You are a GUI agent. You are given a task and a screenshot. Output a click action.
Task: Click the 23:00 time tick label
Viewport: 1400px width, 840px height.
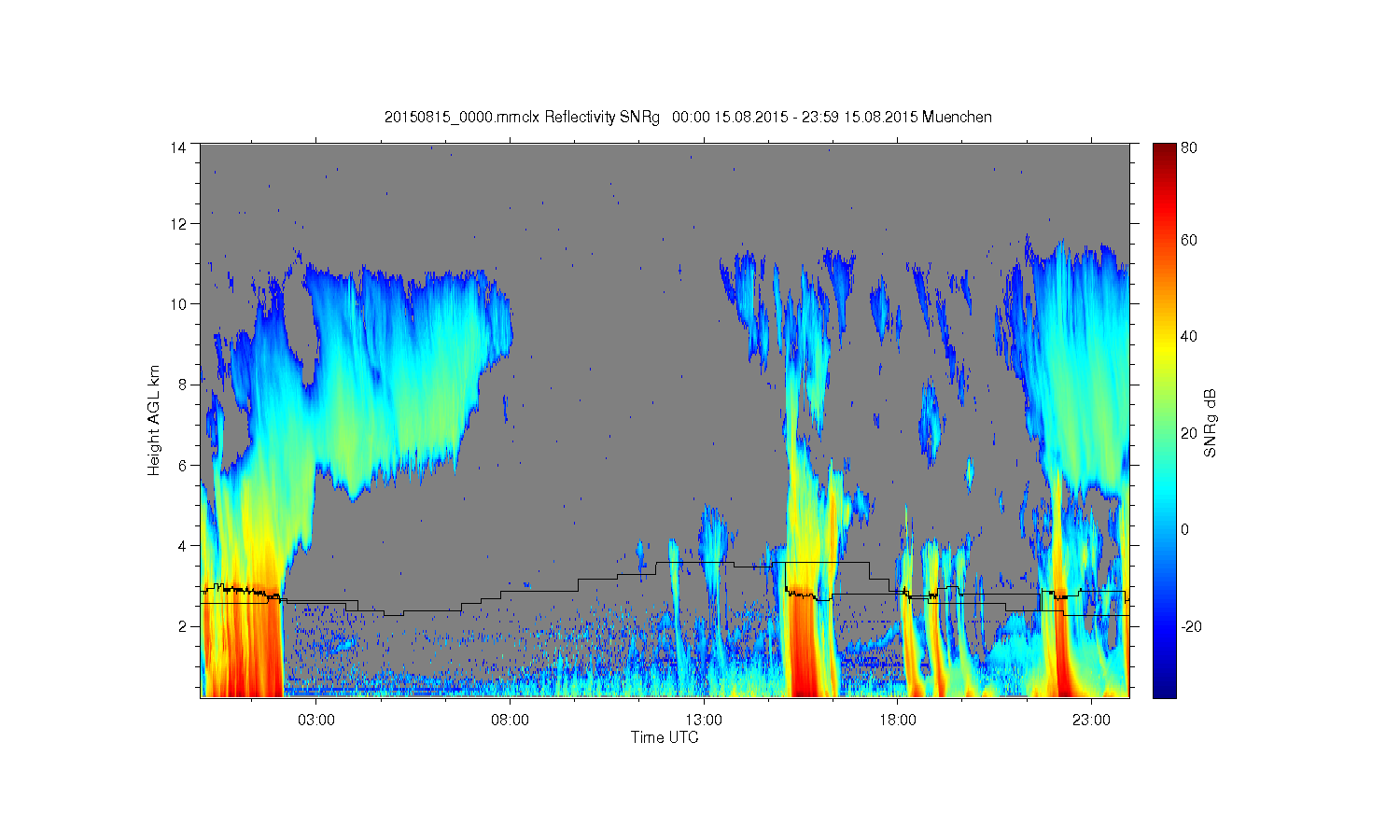click(1091, 721)
